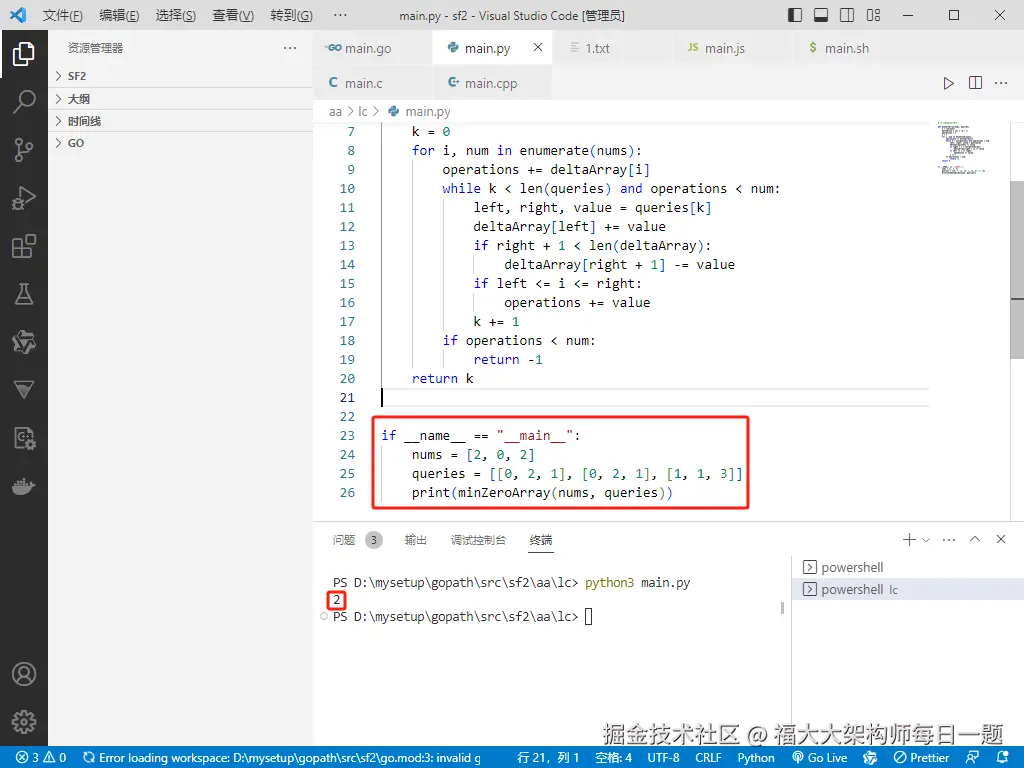Viewport: 1024px width, 768px height.
Task: Open the 选择(S) menu
Action: pos(176,15)
